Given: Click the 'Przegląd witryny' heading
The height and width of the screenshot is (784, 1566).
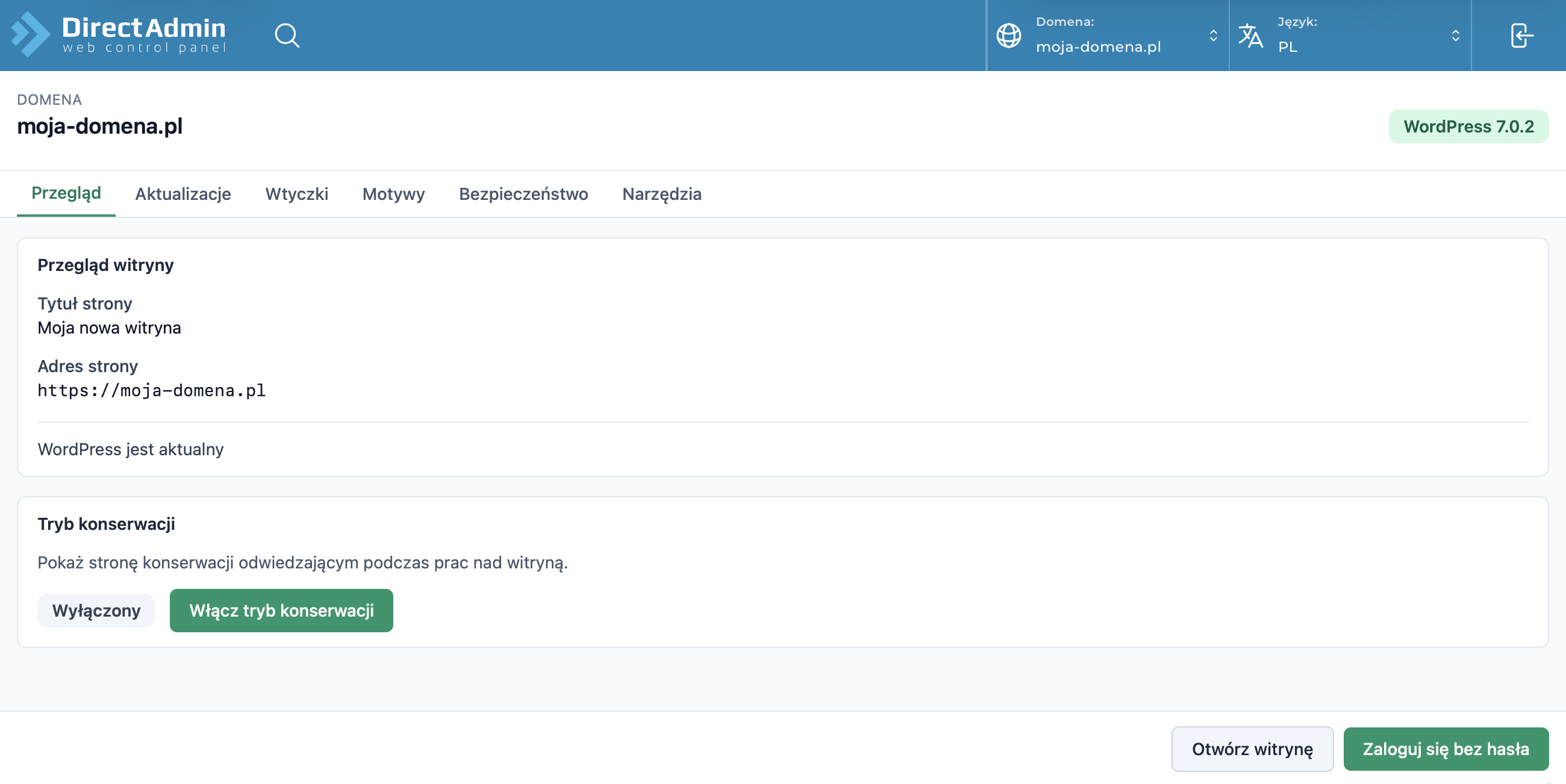Looking at the screenshot, I should point(106,265).
